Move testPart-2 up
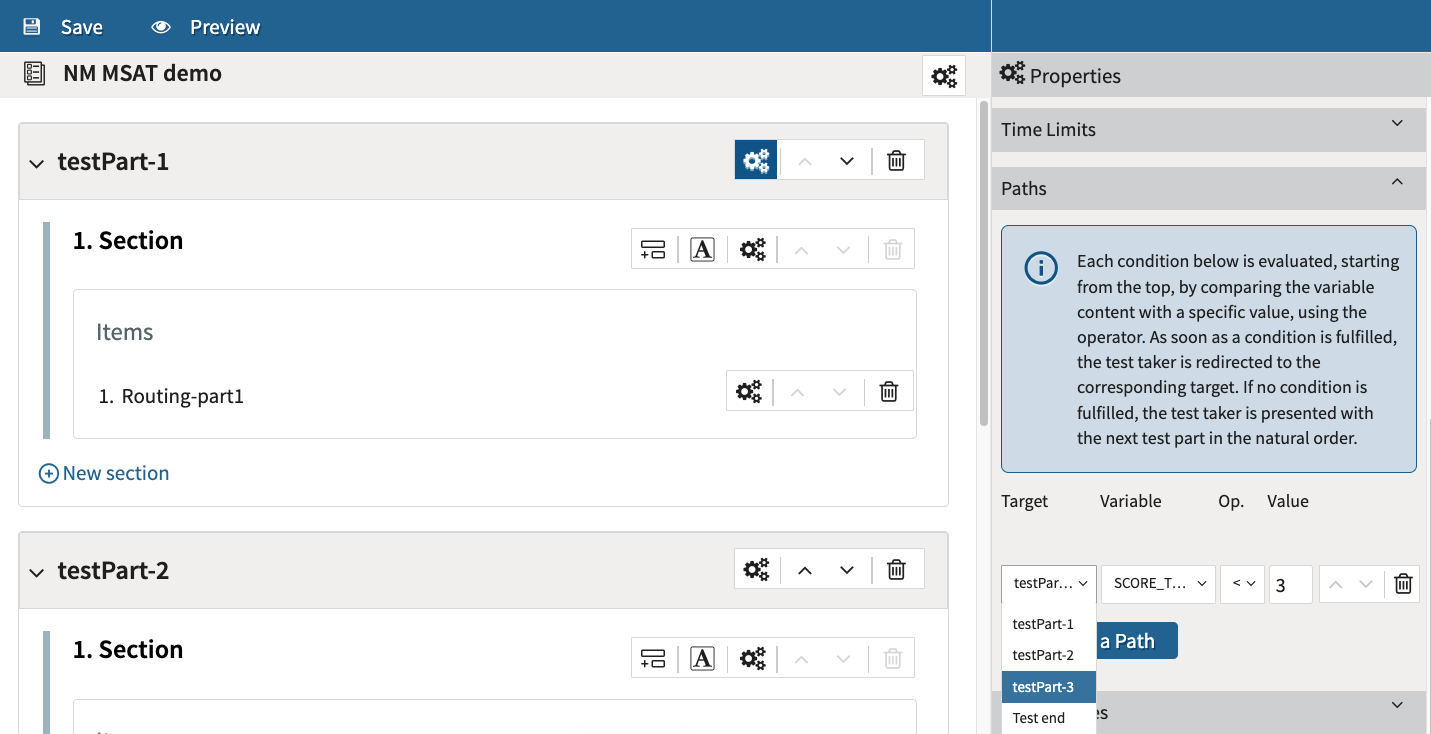This screenshot has height=734, width=1431. [x=805, y=569]
